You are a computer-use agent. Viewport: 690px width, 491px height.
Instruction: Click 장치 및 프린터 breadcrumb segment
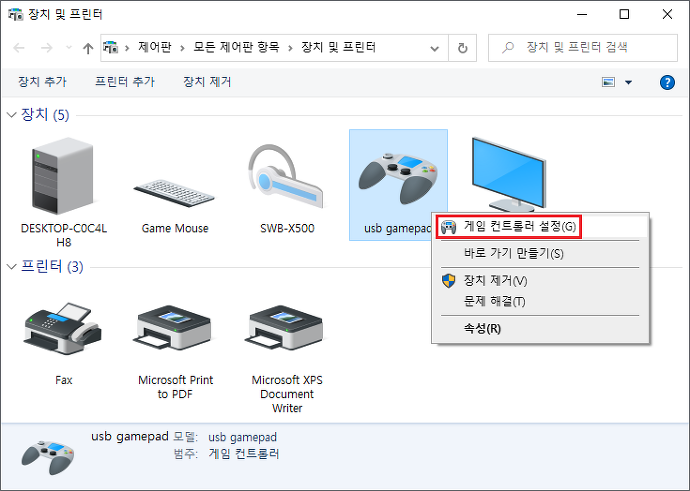click(x=338, y=47)
